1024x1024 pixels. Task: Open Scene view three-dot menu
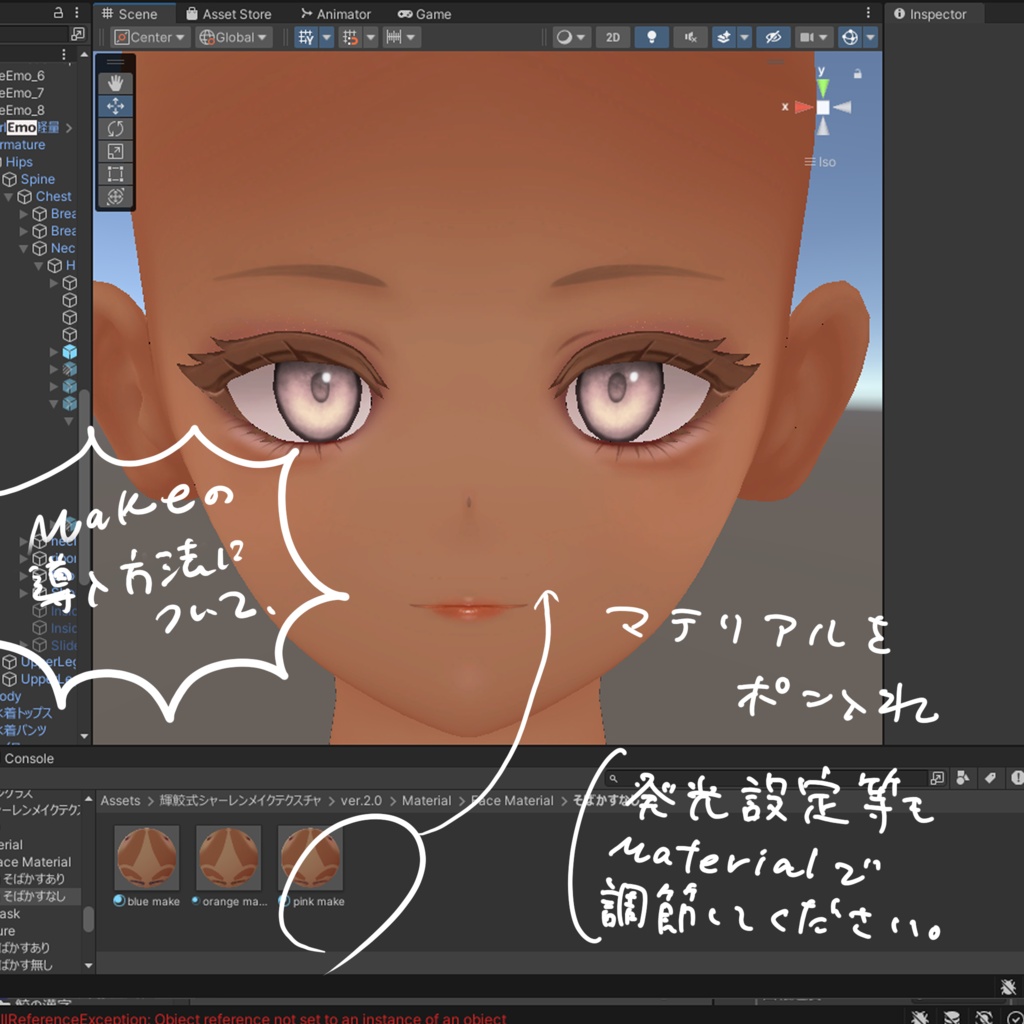coord(868,13)
